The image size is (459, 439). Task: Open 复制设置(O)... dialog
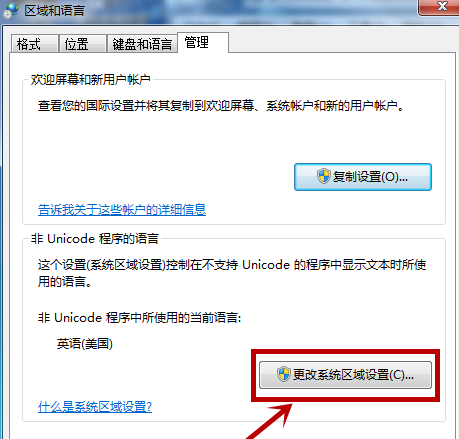pyautogui.click(x=363, y=177)
